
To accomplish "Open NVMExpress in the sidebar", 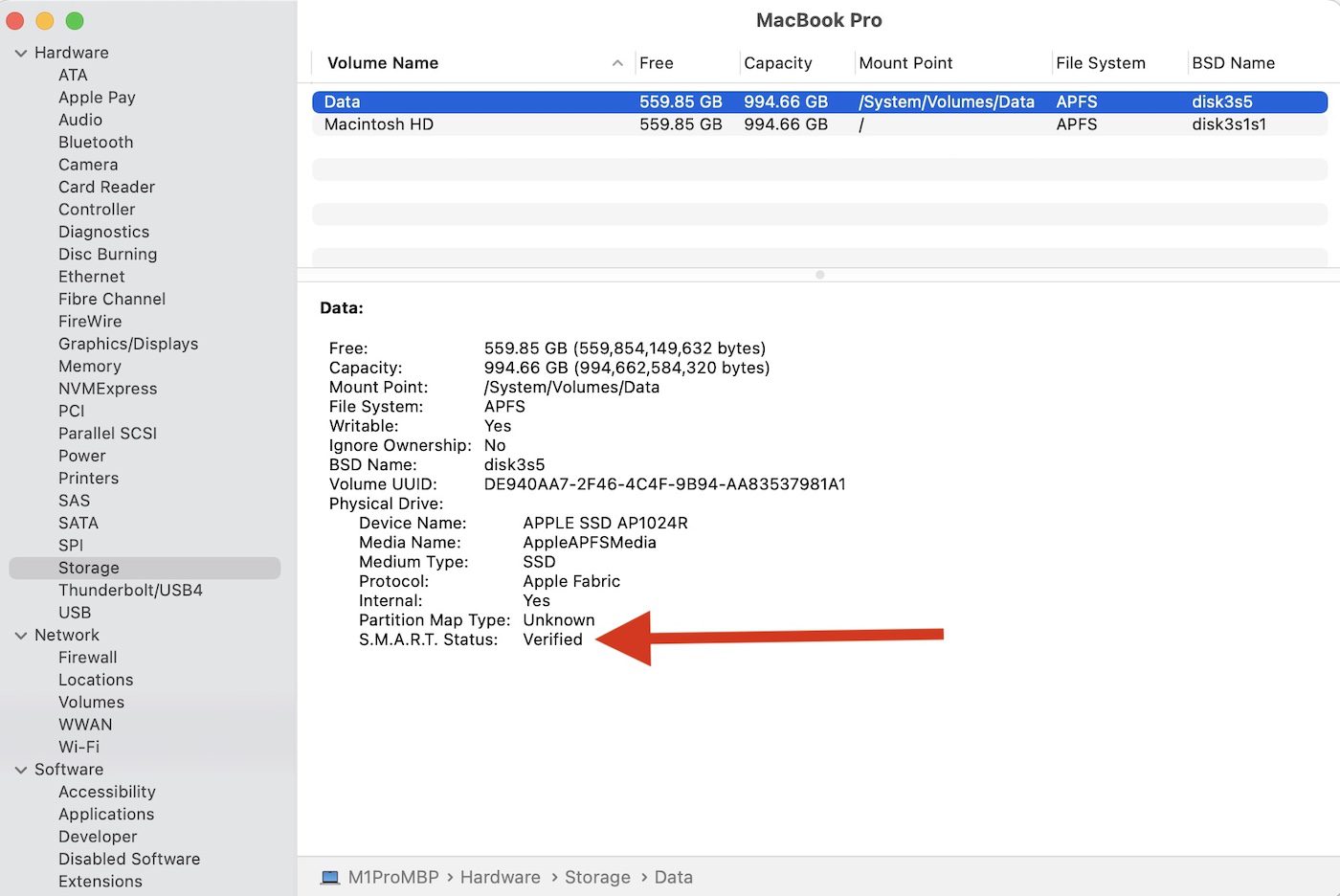I will (107, 389).
